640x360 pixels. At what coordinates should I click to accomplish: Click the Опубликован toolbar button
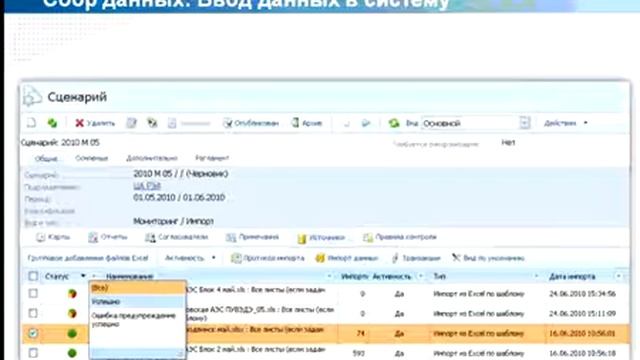tap(251, 123)
